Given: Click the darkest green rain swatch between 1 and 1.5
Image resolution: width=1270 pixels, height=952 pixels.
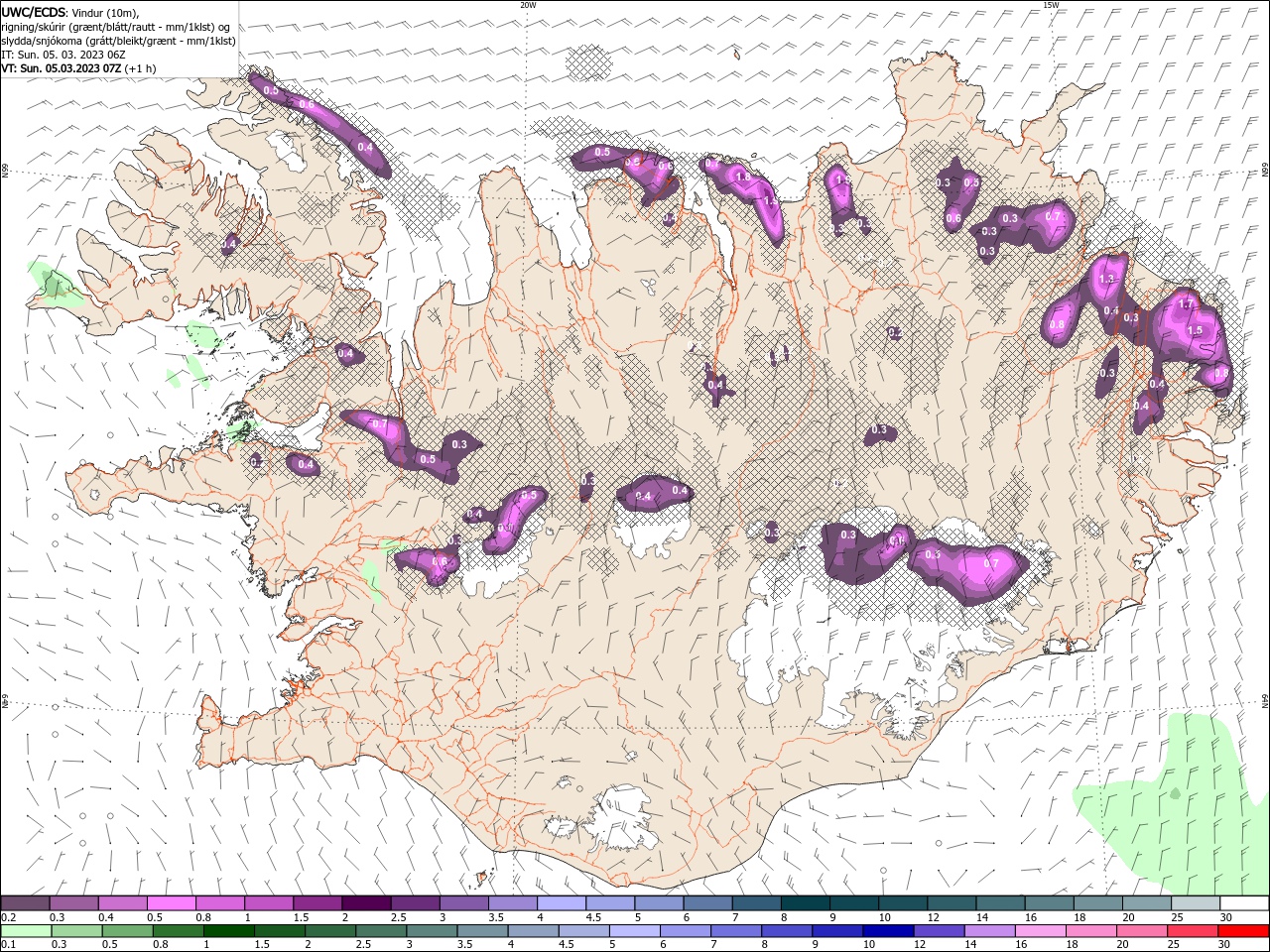Looking at the screenshot, I should click(230, 930).
